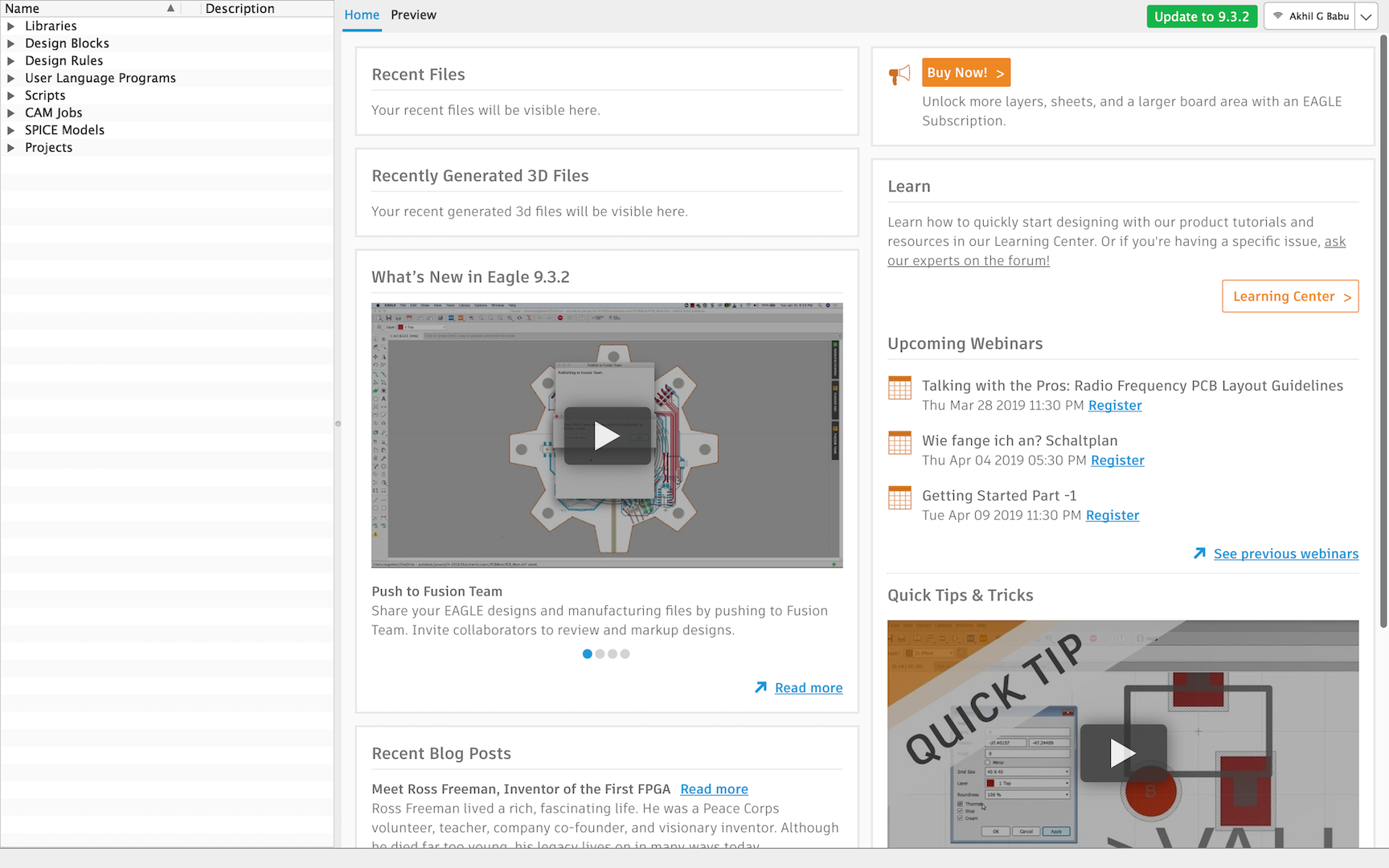Switch to the Home tab
Screen dimensions: 1389x868
pos(362,15)
